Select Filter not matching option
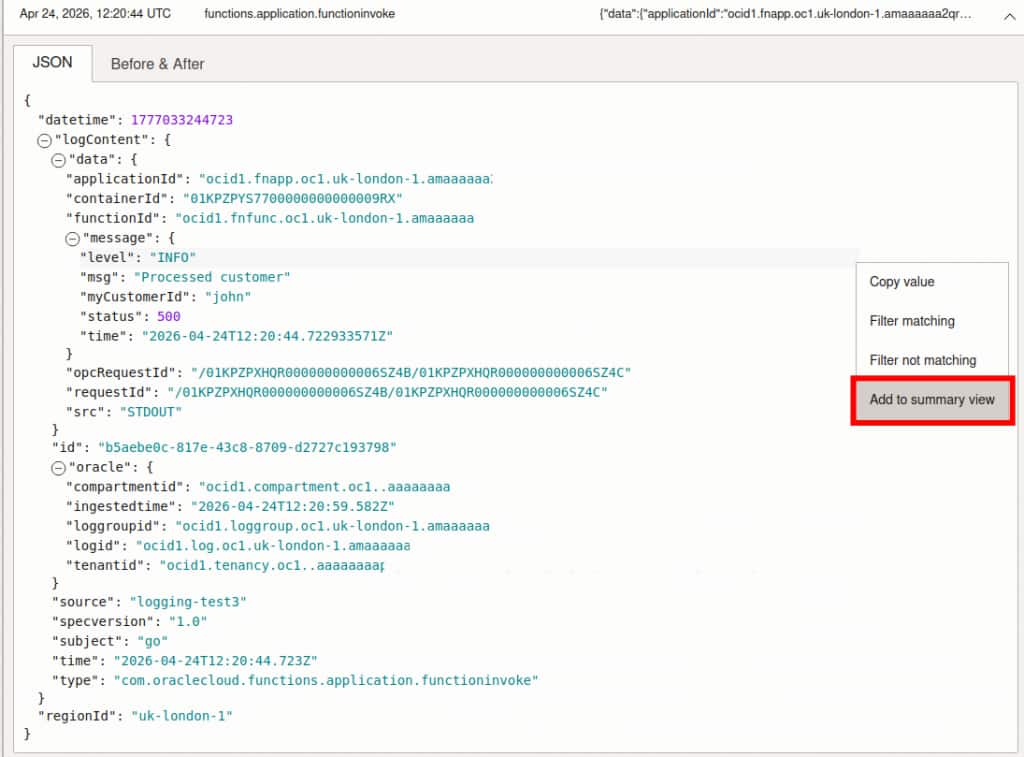The image size is (1024, 757). pos(923,360)
